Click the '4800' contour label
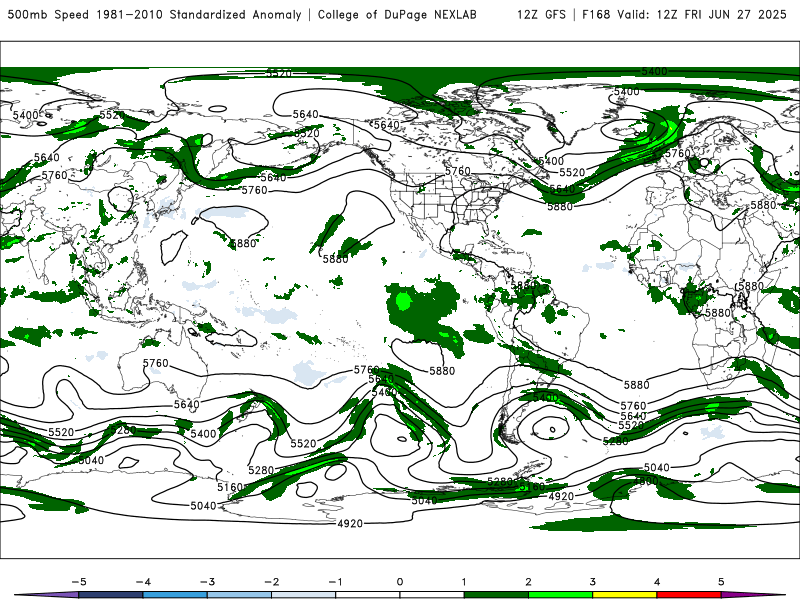800x600 pixels. click(645, 481)
